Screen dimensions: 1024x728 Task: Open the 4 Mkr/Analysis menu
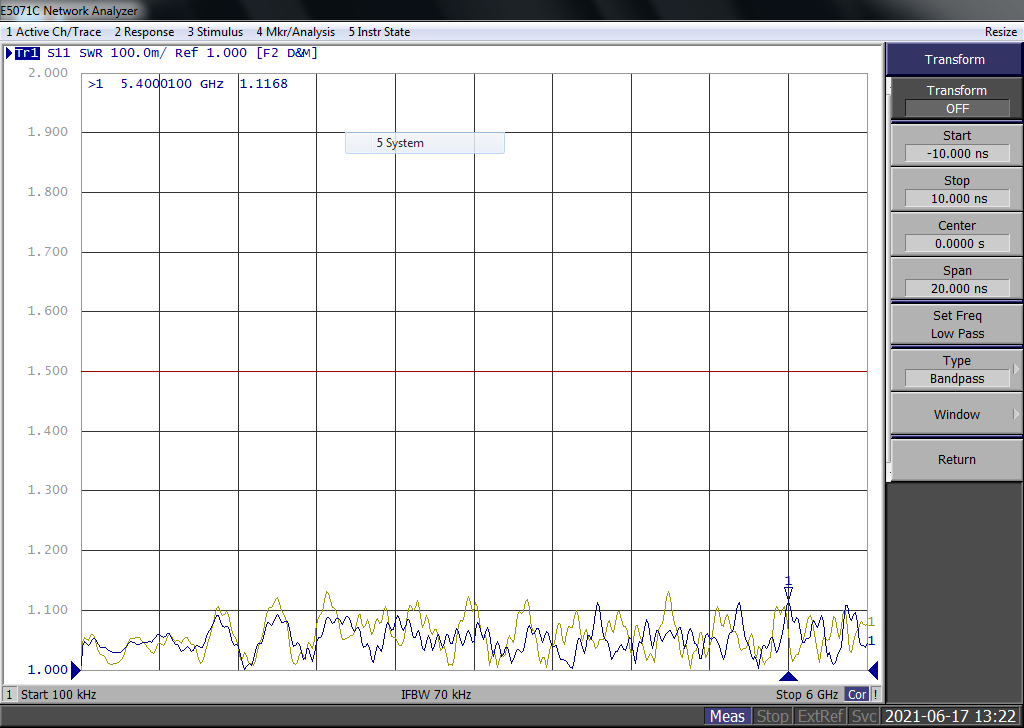click(295, 32)
